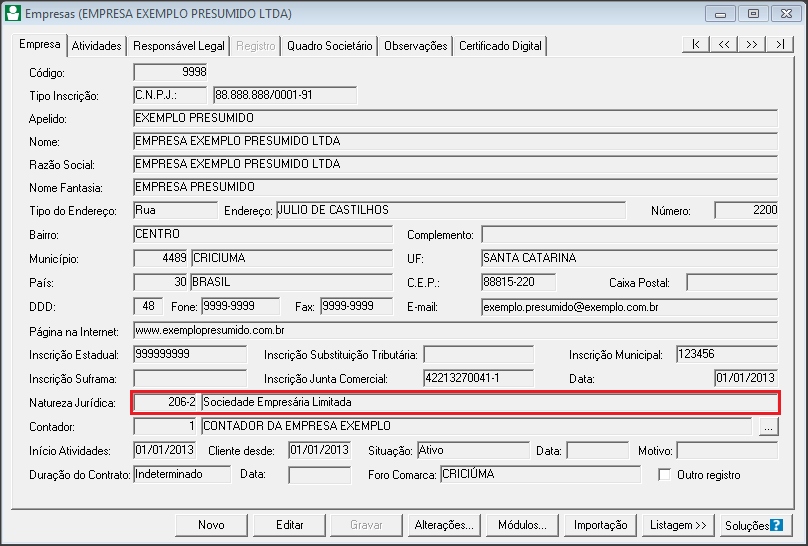This screenshot has width=808, height=546.
Task: Click the Fax field 9999-9999
Action: click(x=356, y=306)
